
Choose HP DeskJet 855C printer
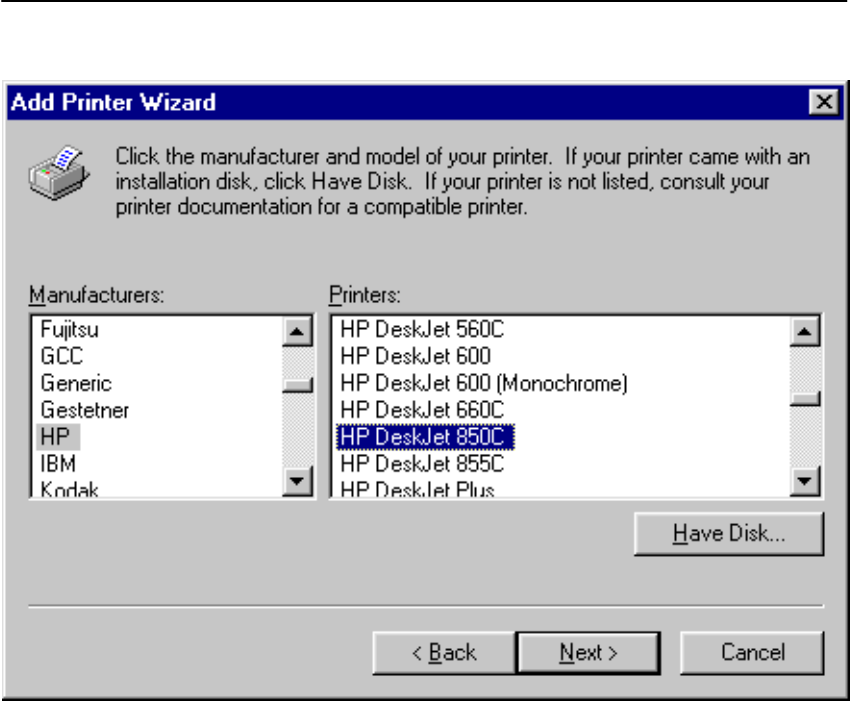pos(422,464)
